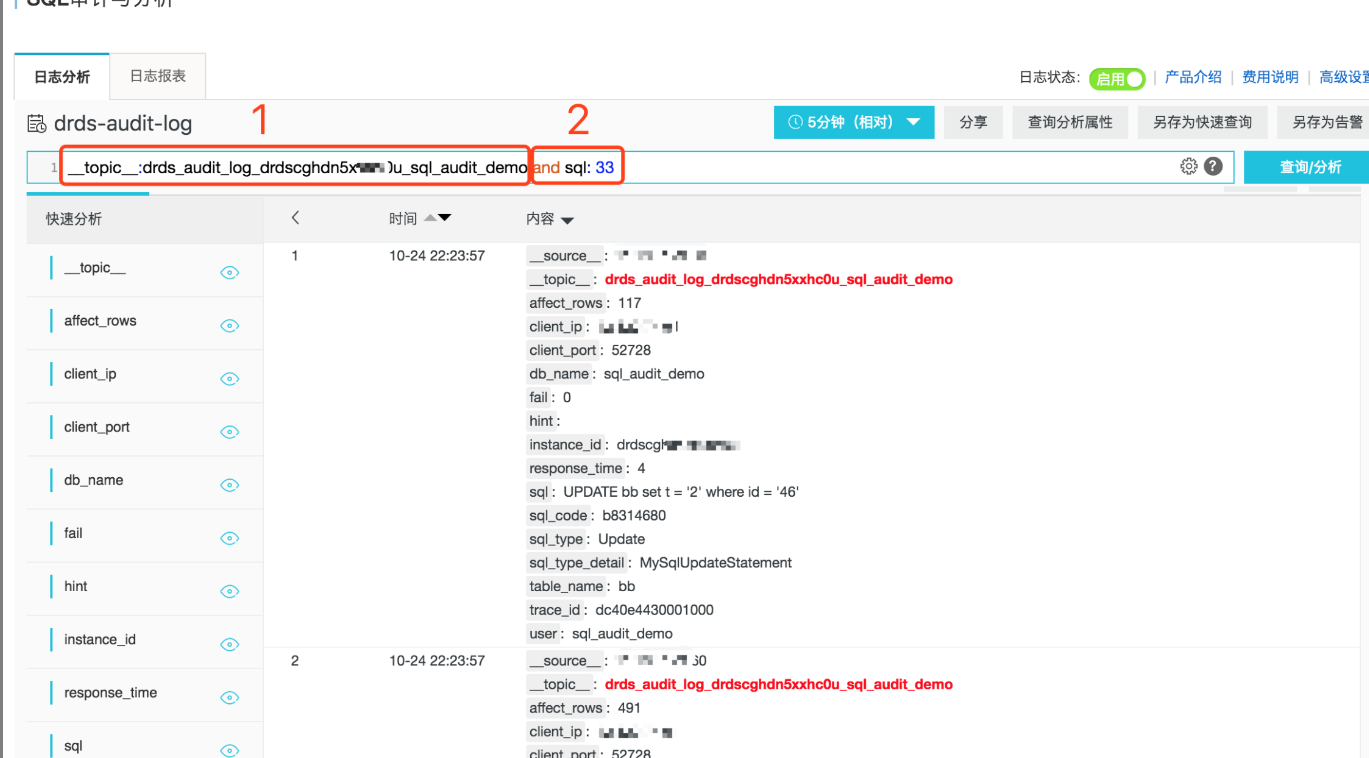Select __topic__ field in quick analysis
The image size is (1369, 758).
[x=95, y=268]
